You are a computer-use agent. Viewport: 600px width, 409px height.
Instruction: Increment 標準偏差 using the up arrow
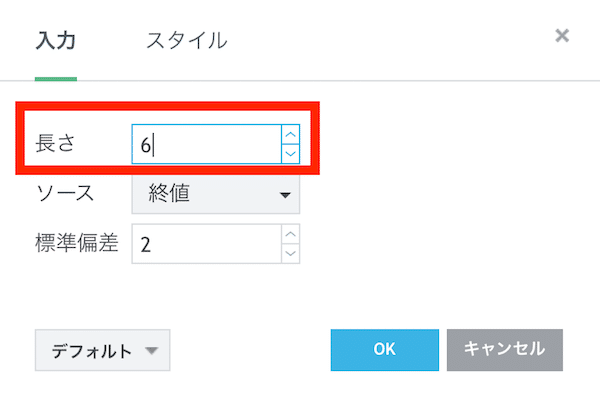(290, 234)
